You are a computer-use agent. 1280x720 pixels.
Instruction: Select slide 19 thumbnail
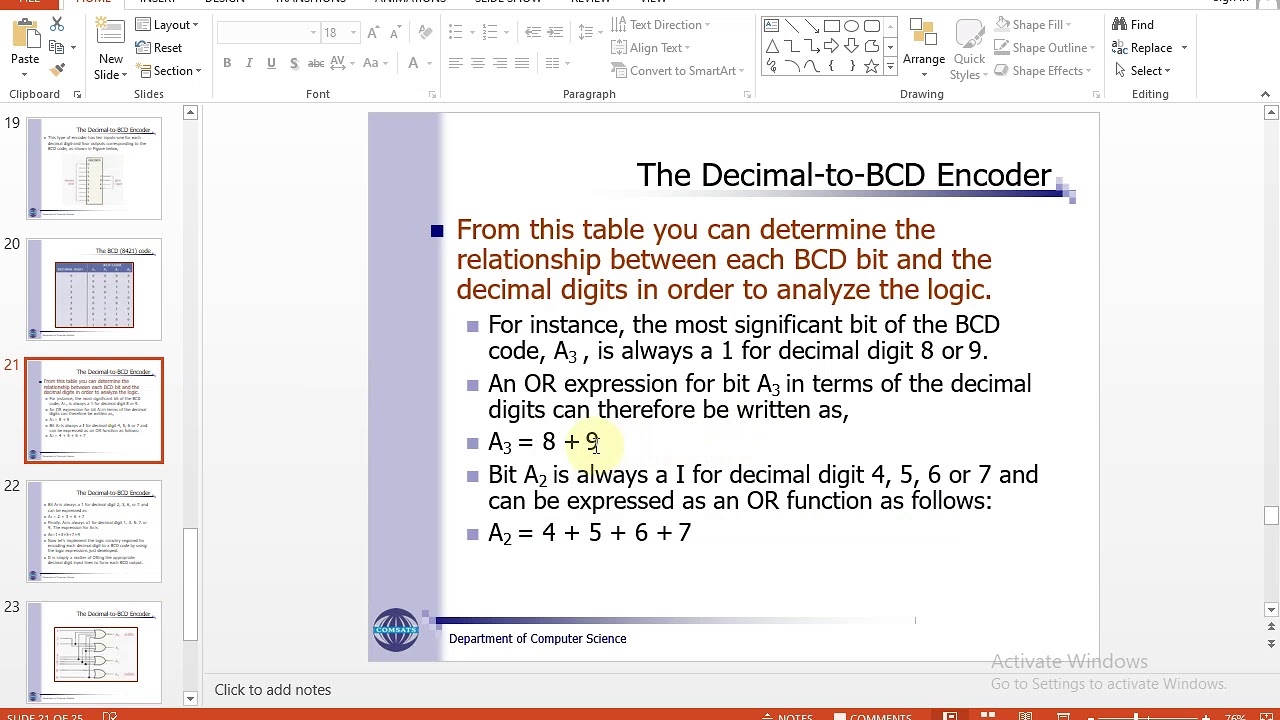[94, 168]
